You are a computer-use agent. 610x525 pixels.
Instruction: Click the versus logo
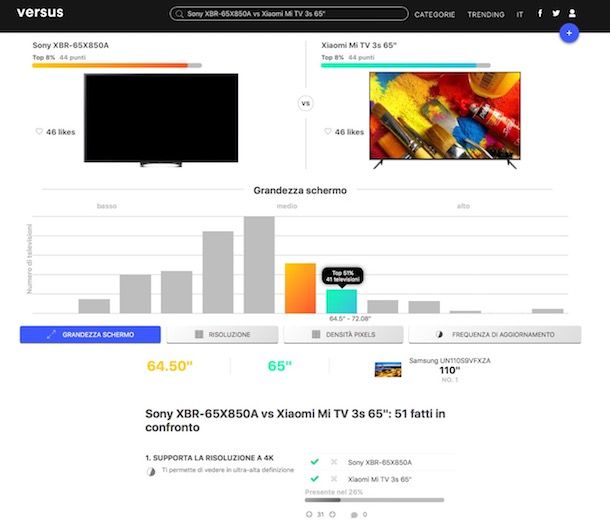point(40,12)
